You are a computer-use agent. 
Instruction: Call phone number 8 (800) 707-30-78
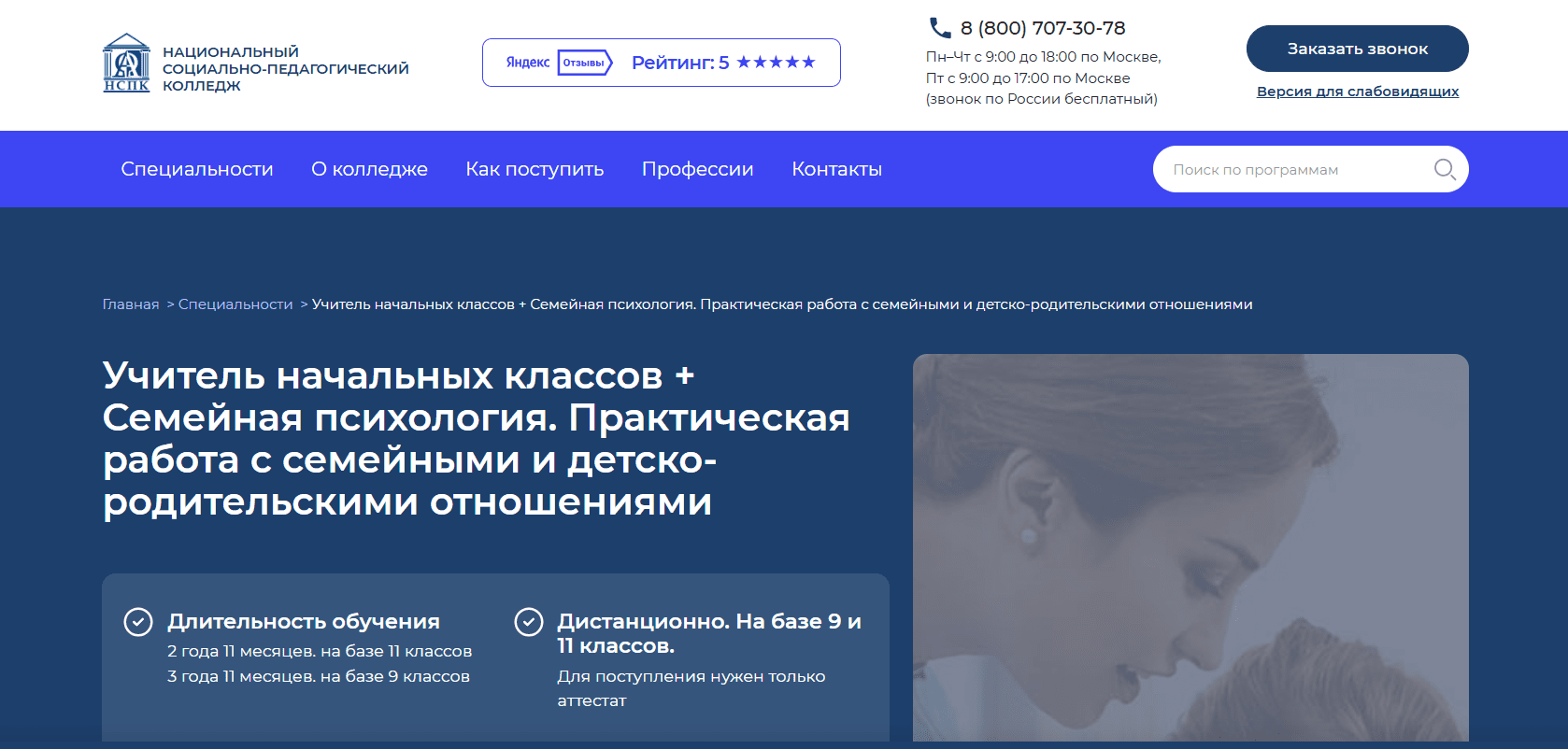(1043, 28)
